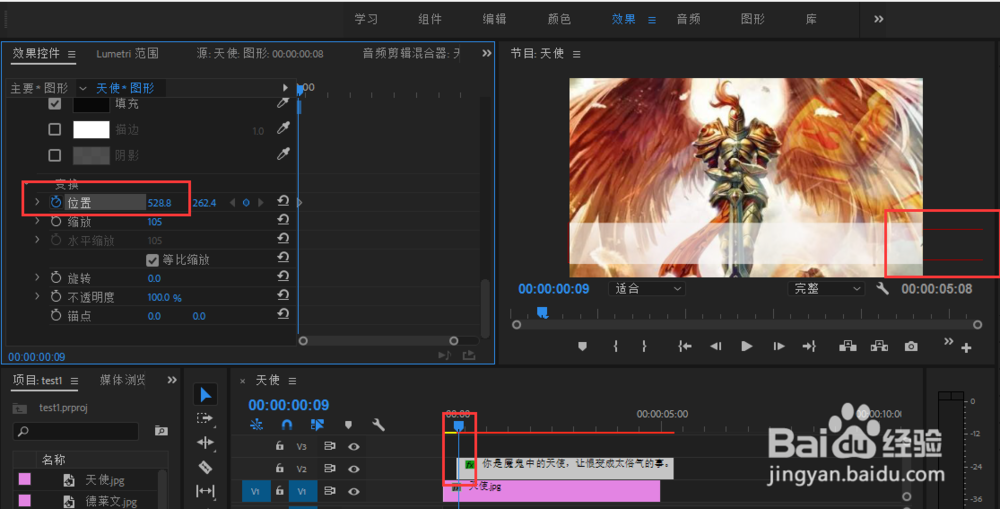
Task: Step forward one frame
Action: click(x=779, y=346)
